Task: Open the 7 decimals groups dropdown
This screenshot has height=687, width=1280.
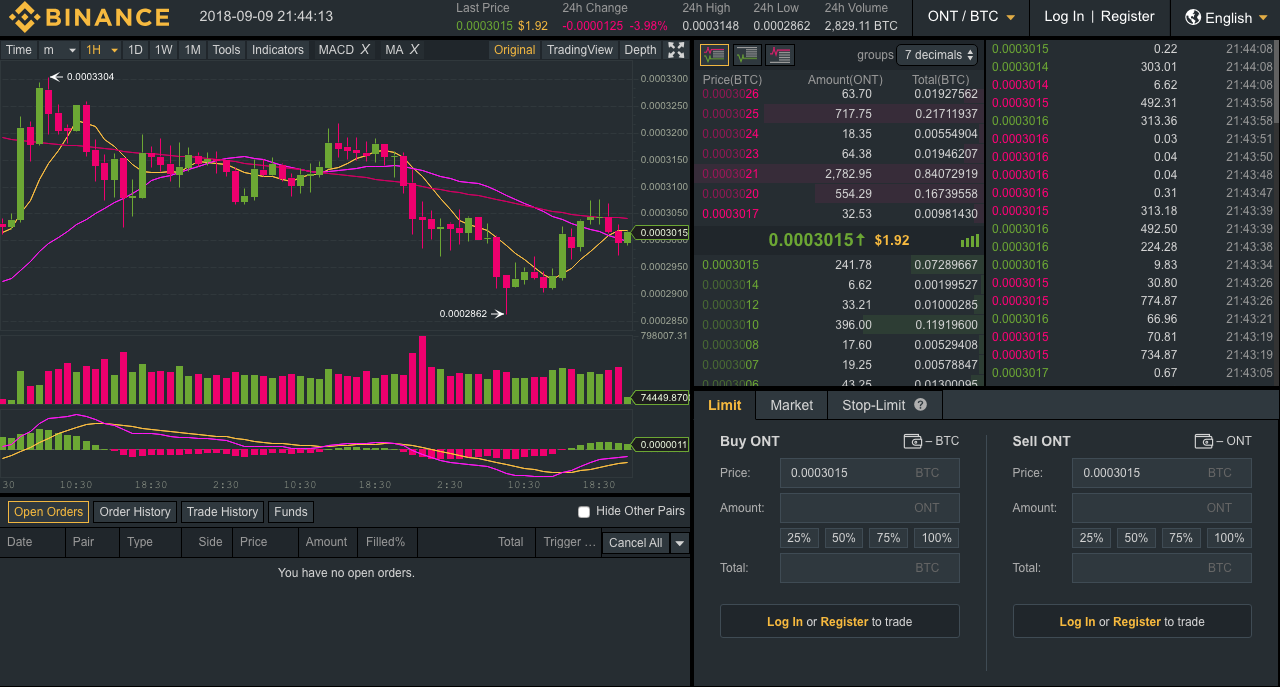Action: (938, 55)
